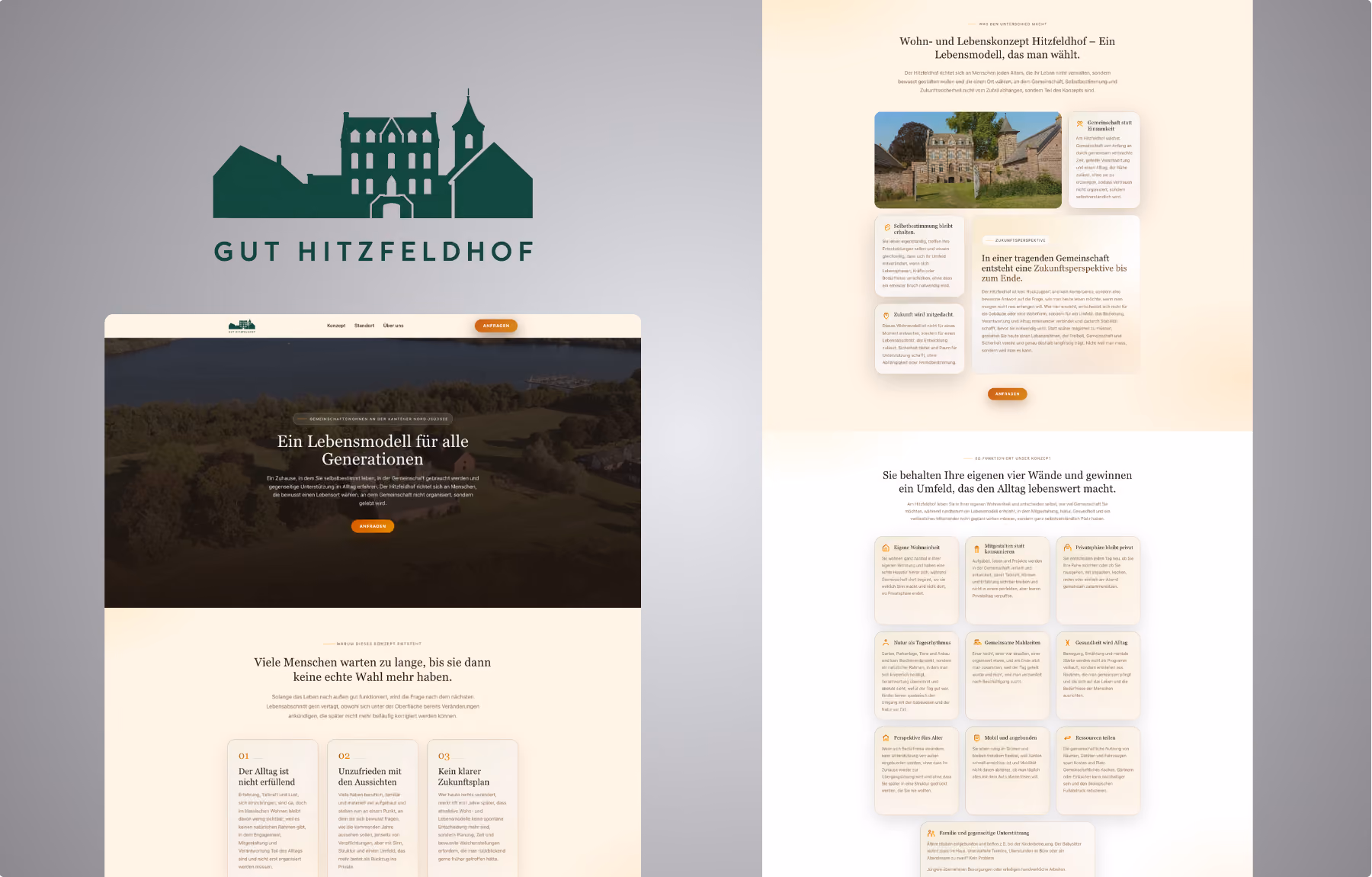The image size is (1372, 877).
Task: Click the Gut Hitzfeldhof logo in the website navbar
Action: [242, 326]
